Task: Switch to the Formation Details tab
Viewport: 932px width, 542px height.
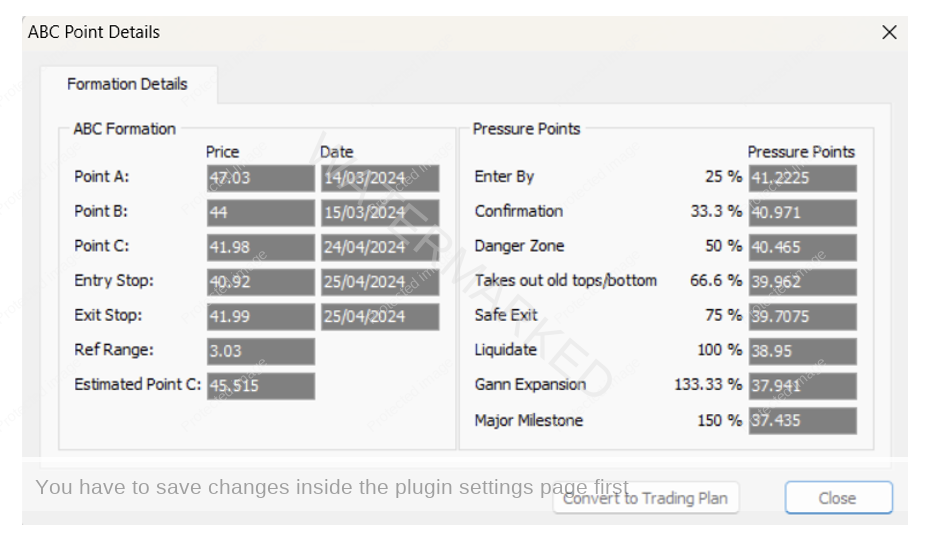Action: [127, 84]
